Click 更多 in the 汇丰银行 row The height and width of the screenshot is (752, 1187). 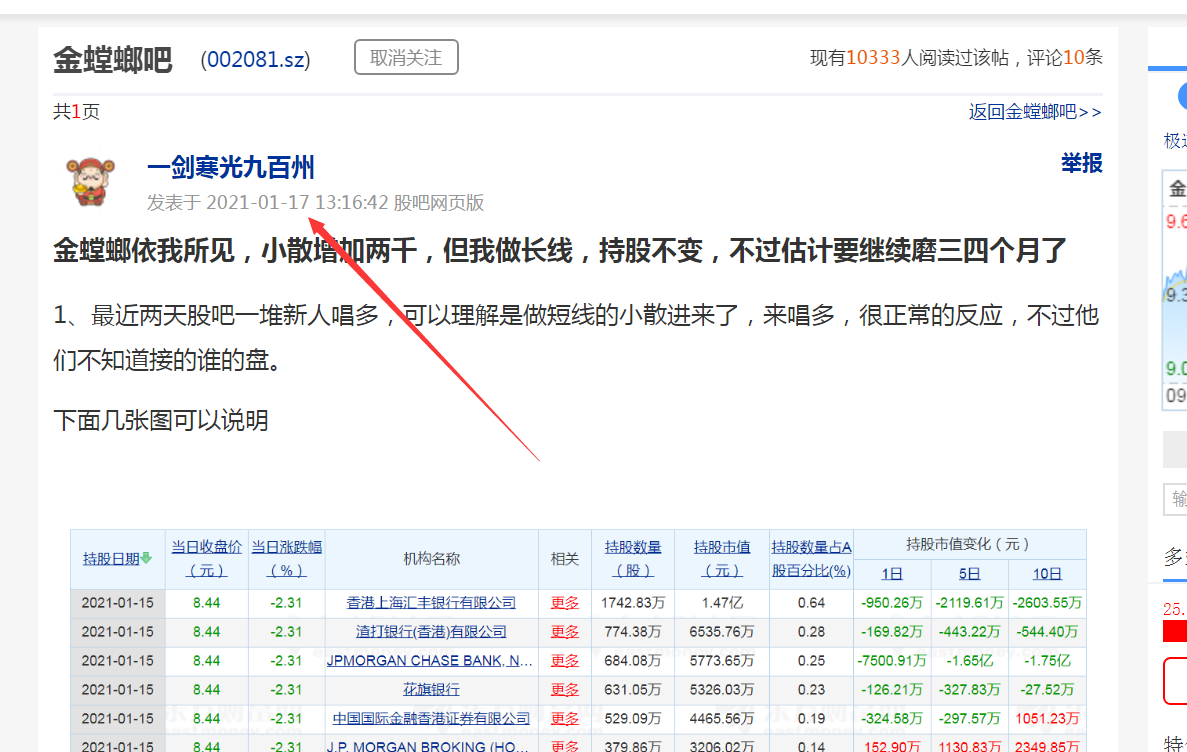pos(564,603)
